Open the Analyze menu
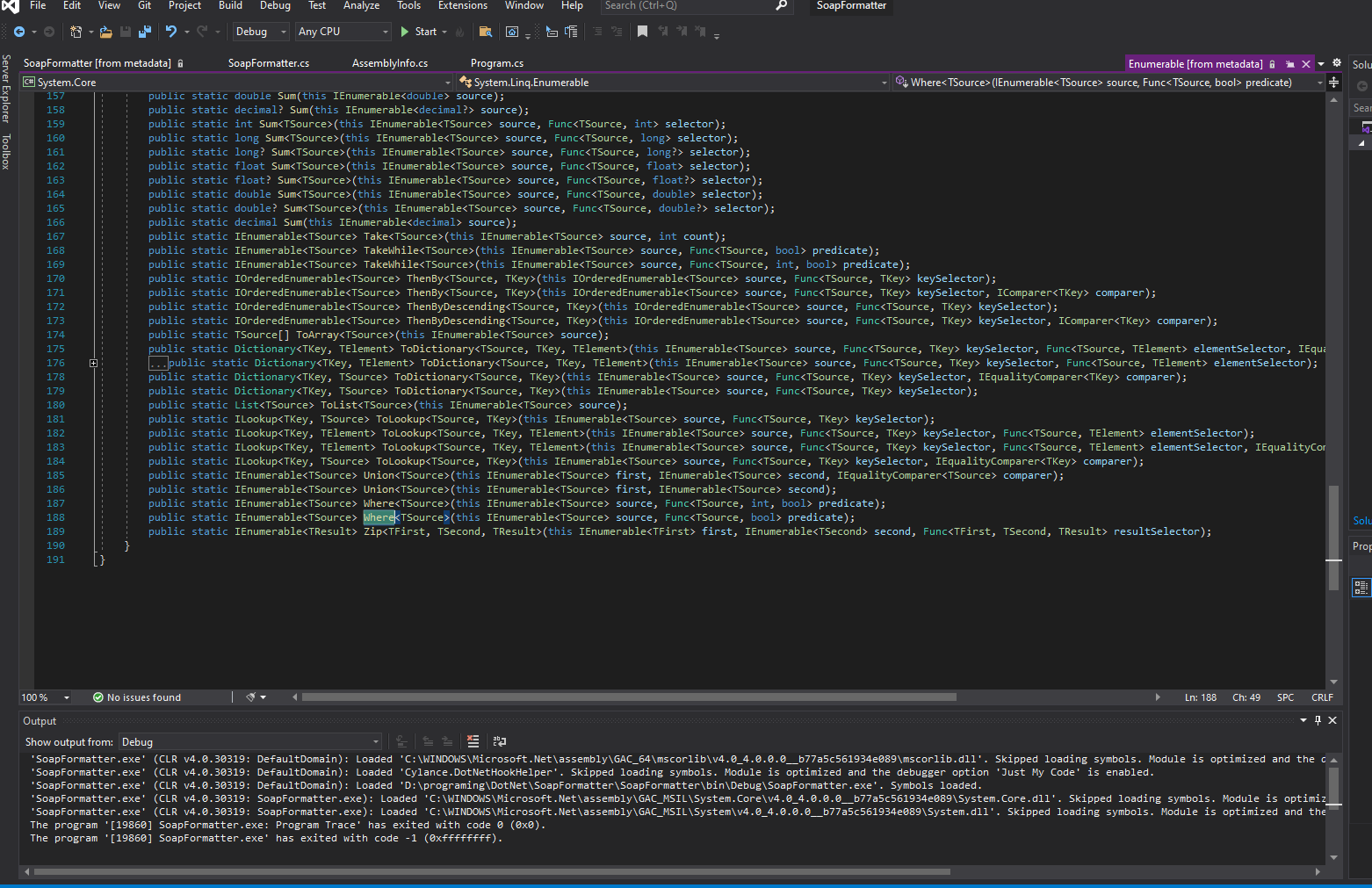1372x888 pixels. point(361,5)
